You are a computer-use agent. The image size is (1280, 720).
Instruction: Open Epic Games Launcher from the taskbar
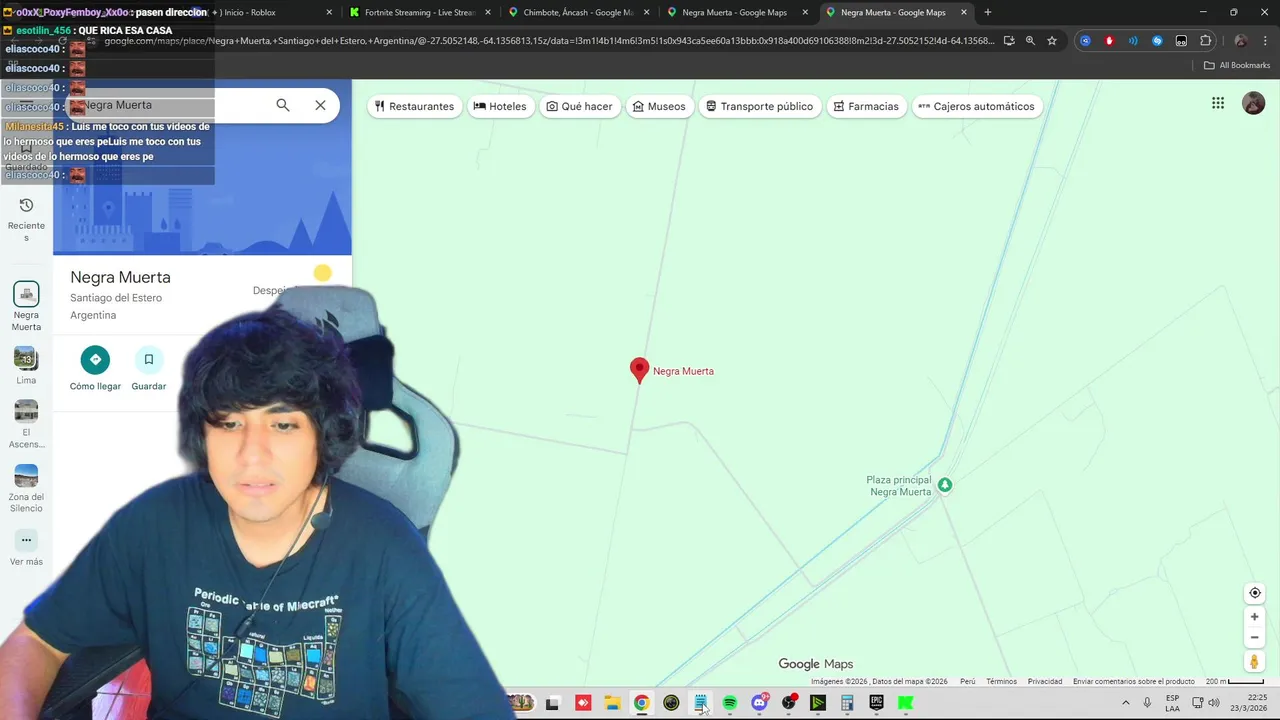[x=876, y=703]
